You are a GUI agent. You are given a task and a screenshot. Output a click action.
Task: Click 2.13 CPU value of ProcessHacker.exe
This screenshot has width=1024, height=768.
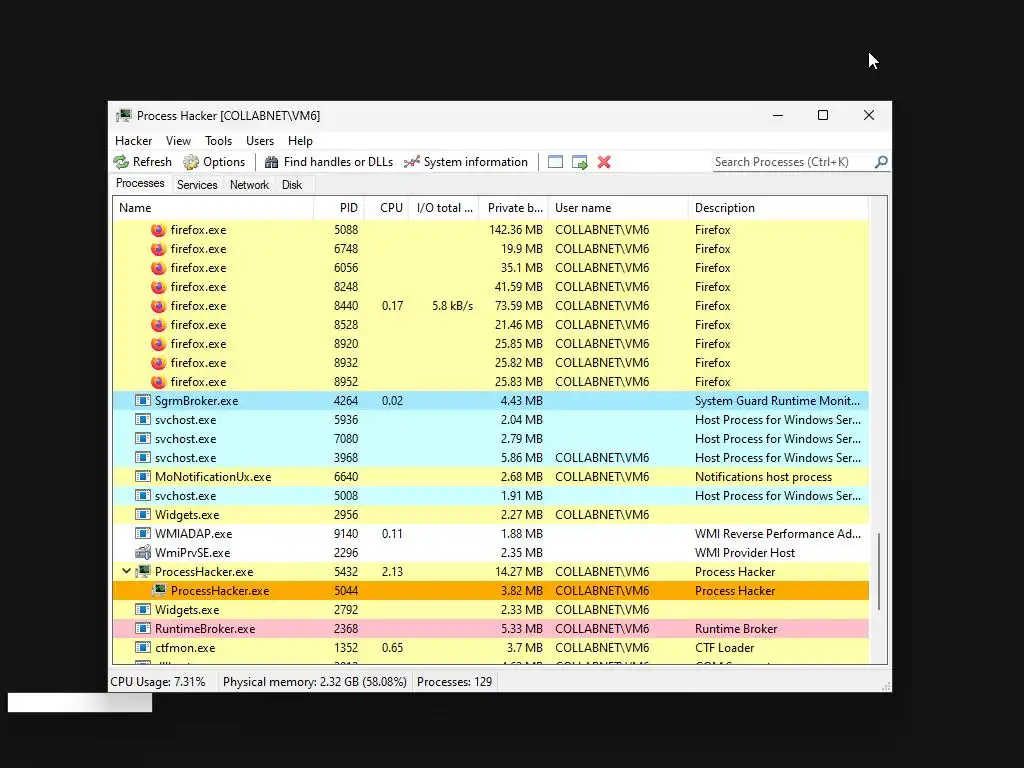(x=392, y=571)
